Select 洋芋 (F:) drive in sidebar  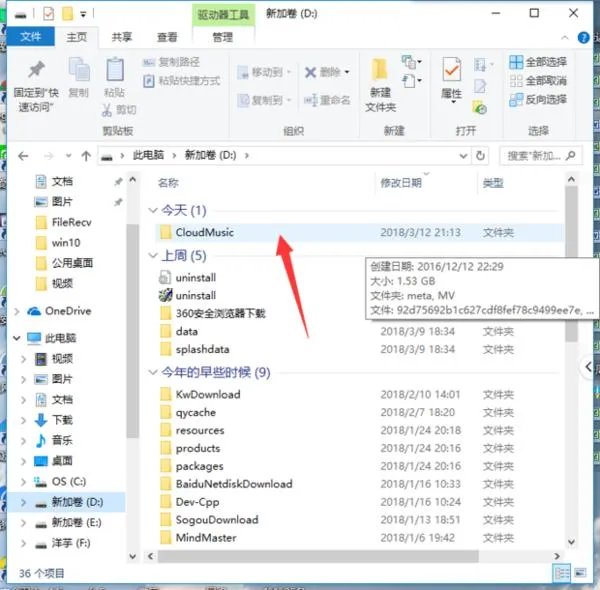[70, 543]
